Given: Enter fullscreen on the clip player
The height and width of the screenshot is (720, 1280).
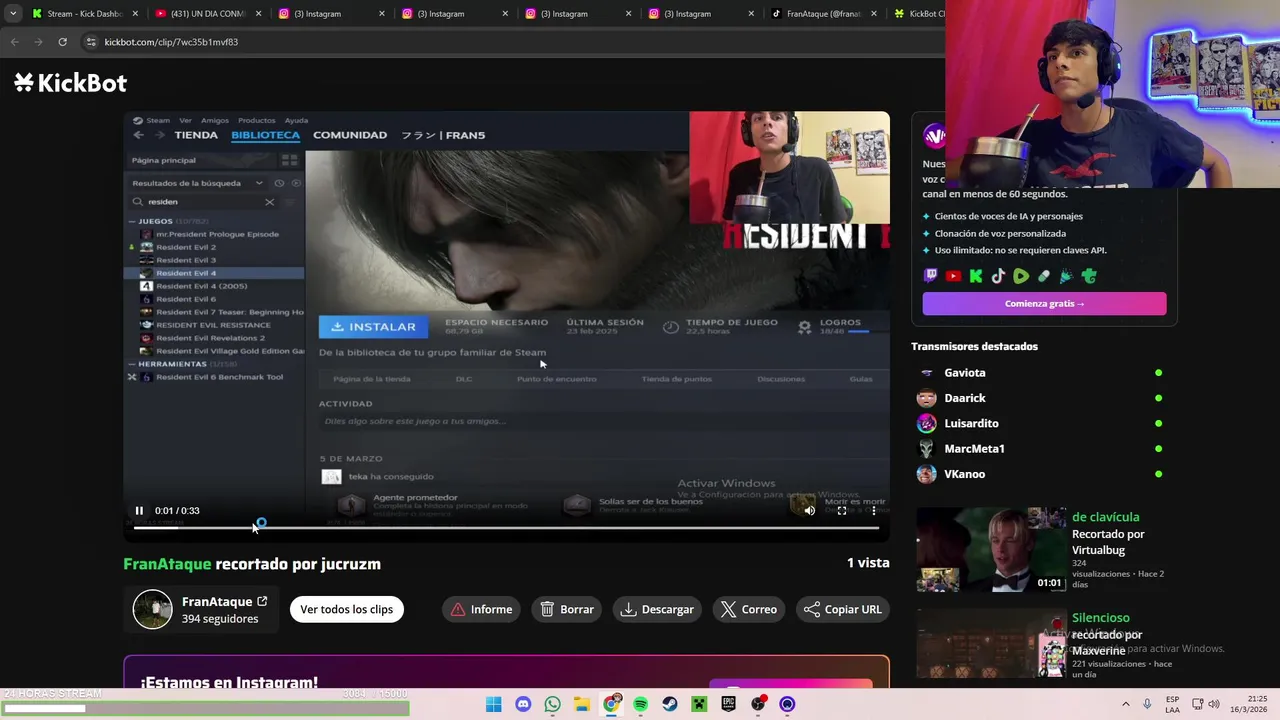Looking at the screenshot, I should pyautogui.click(x=841, y=510).
